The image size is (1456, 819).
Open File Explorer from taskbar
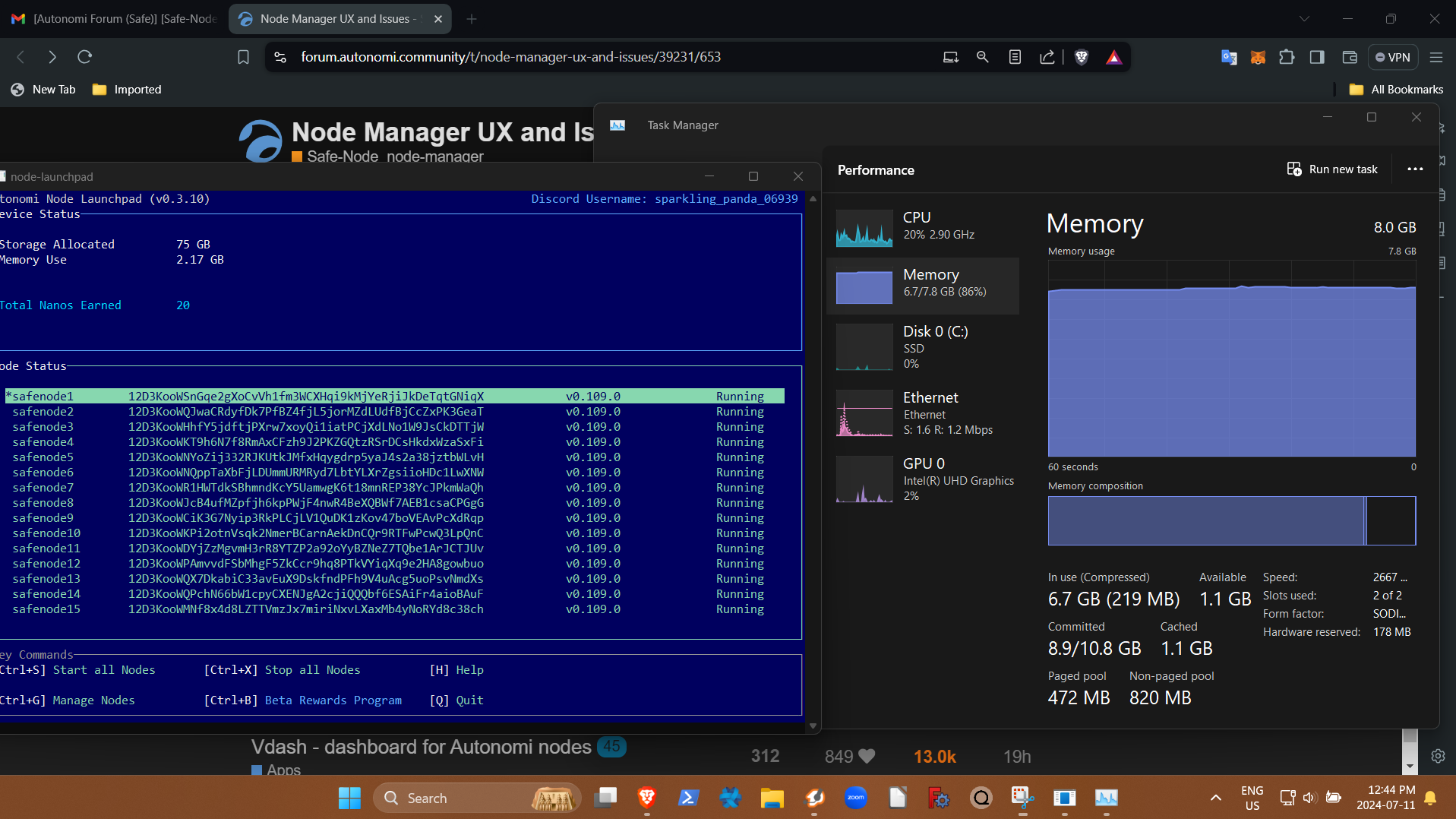coord(772,798)
